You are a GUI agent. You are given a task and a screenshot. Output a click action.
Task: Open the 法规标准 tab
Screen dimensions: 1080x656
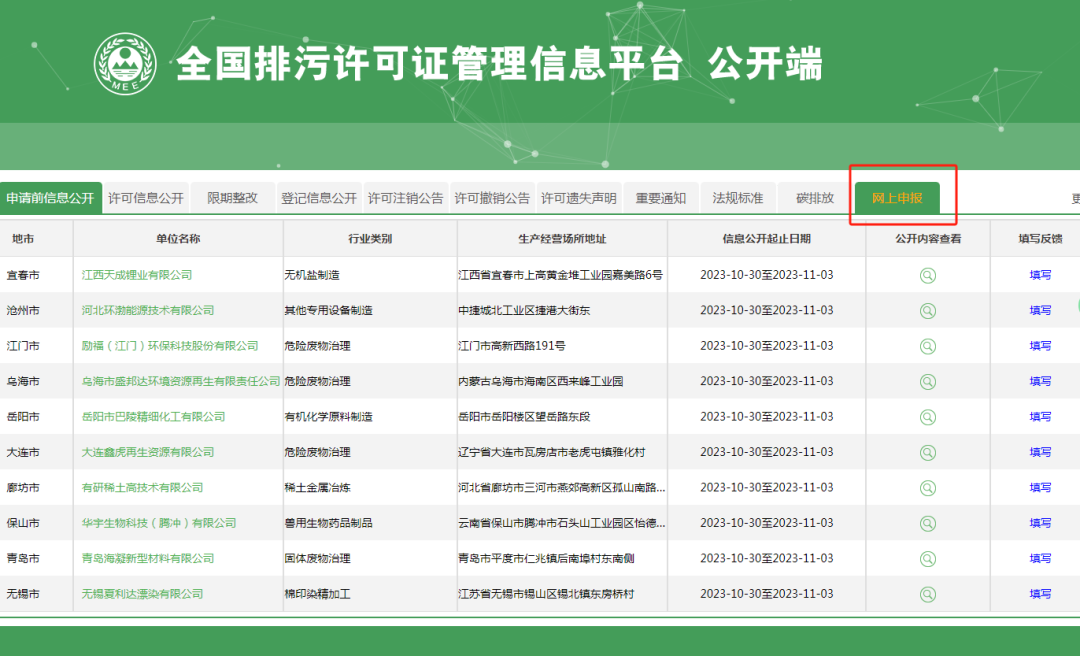[x=738, y=198]
